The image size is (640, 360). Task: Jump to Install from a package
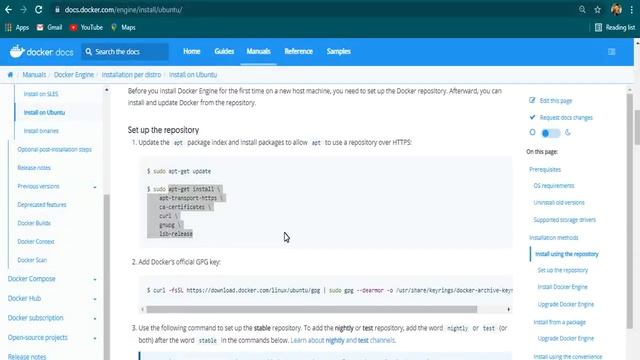tap(560, 322)
